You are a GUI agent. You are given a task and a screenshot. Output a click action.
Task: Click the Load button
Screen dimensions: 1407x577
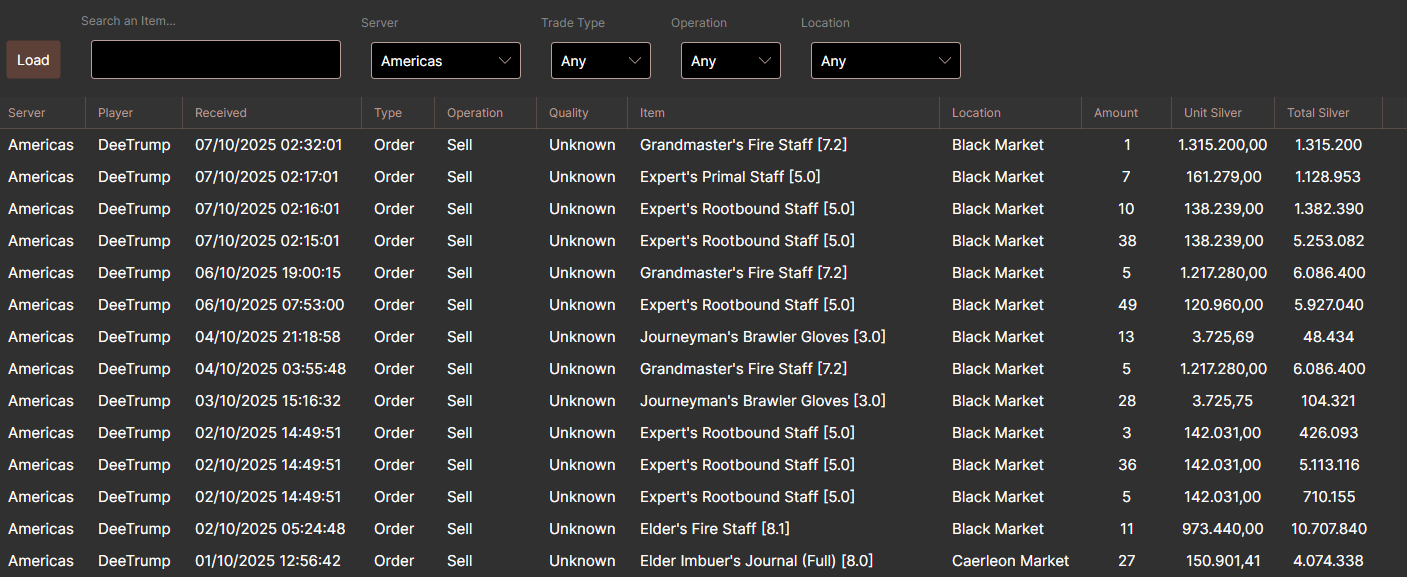tap(33, 60)
